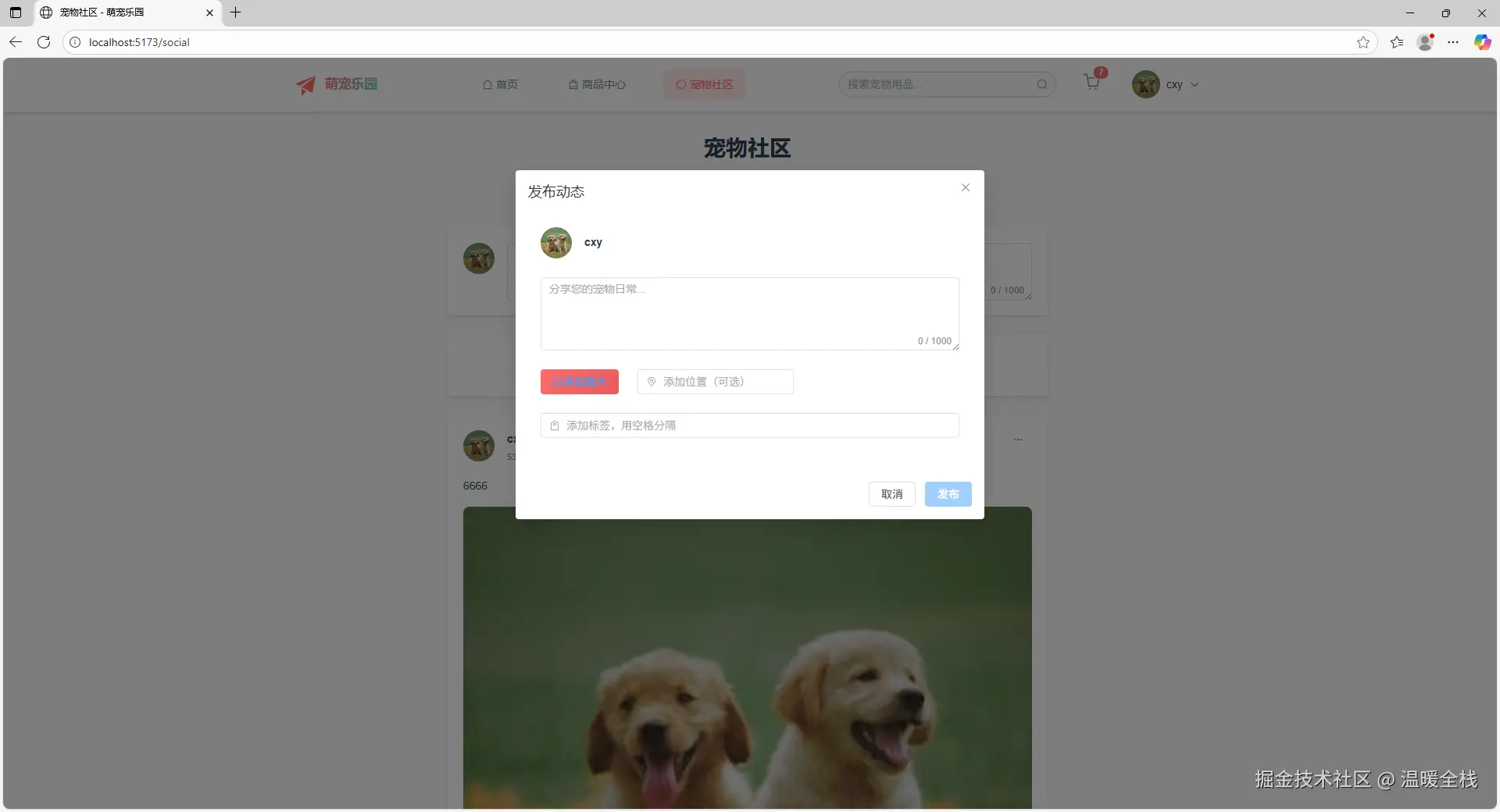Click the 取消 button in the dialog

(x=892, y=494)
